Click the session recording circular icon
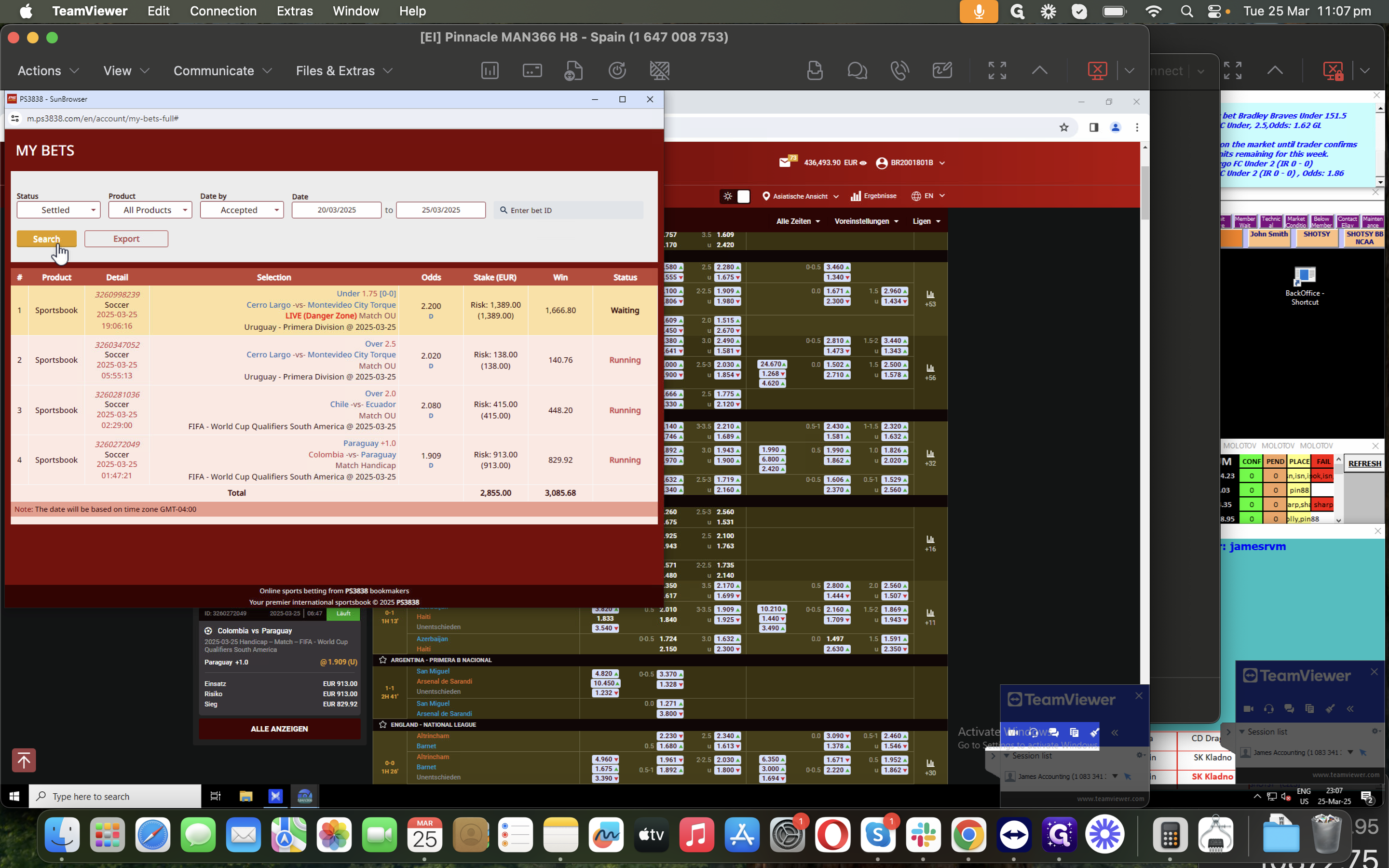 click(x=617, y=70)
